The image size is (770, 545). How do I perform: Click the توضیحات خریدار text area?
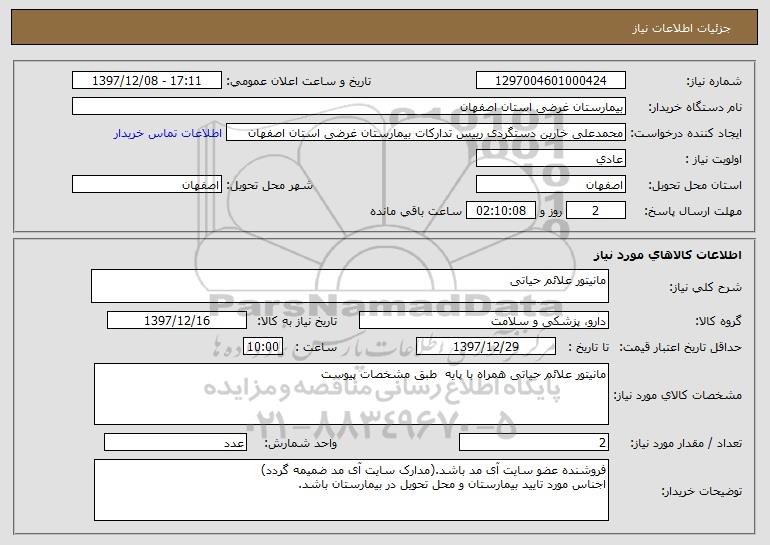click(351, 490)
